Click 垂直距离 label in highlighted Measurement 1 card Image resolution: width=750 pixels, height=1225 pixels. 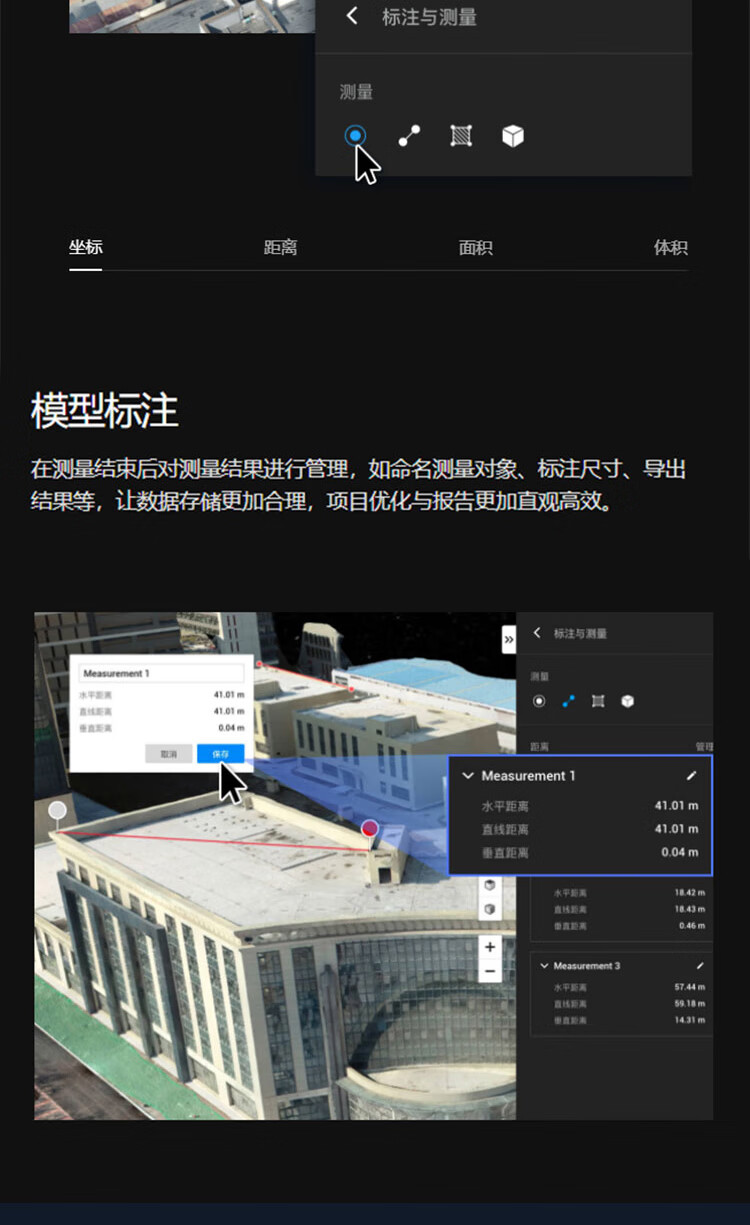tap(504, 853)
